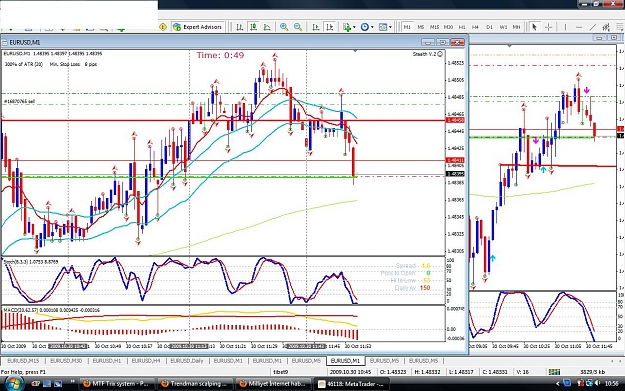Viewport: 625px width, 391px height.
Task: Select the trendline drawing tool
Action: [x=593, y=27]
